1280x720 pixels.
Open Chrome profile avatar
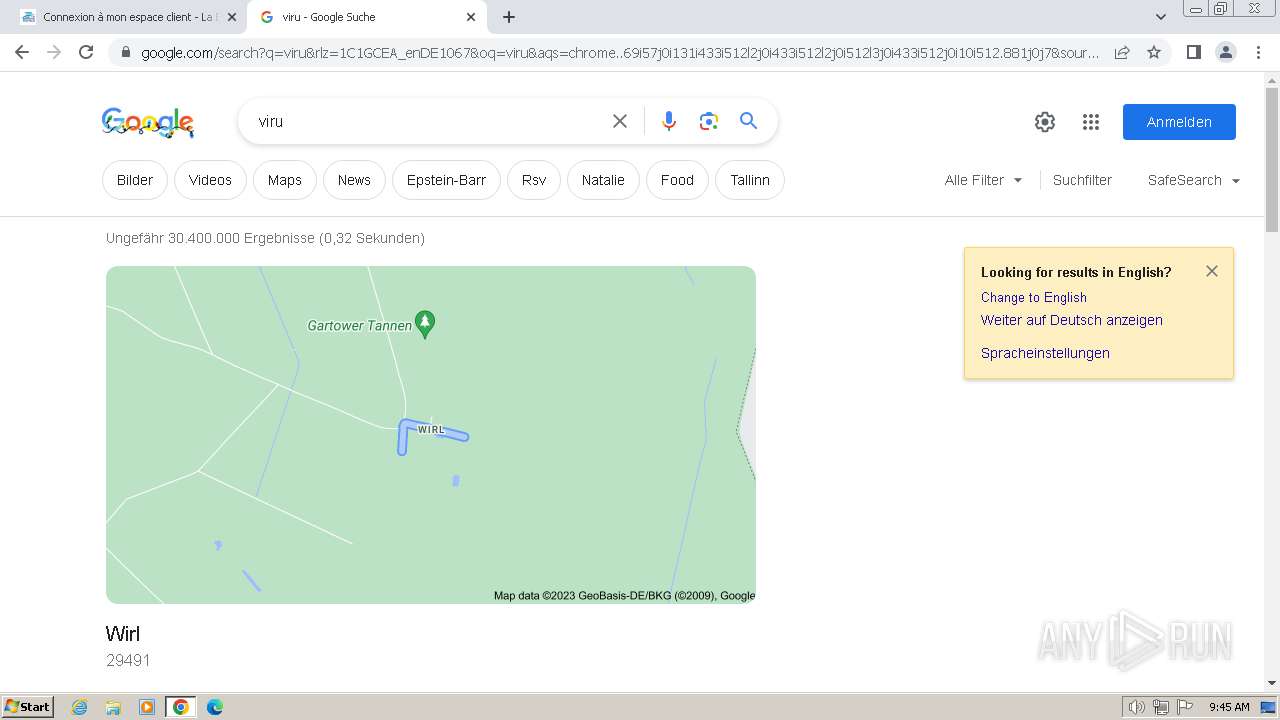coord(1225,52)
